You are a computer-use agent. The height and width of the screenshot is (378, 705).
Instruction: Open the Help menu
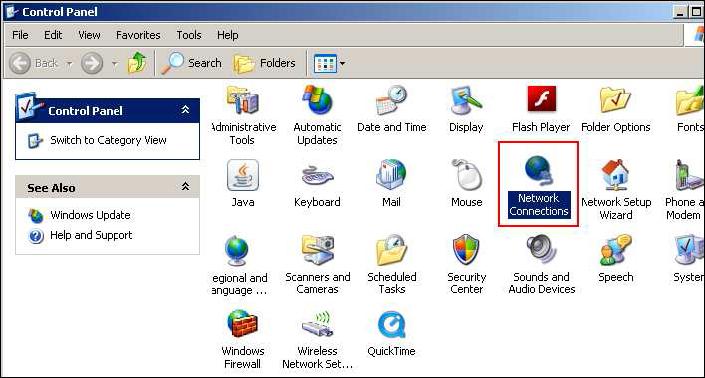pyautogui.click(x=228, y=35)
